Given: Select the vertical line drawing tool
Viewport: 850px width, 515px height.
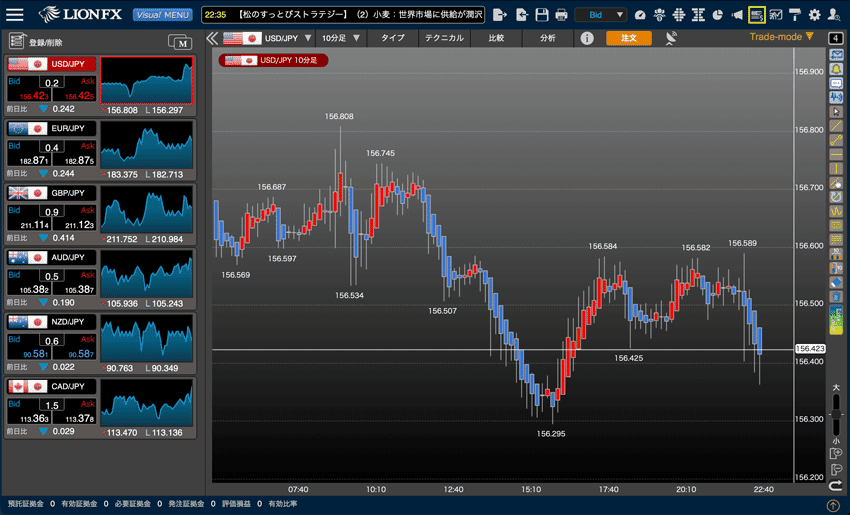Looking at the screenshot, I should coord(836,169).
